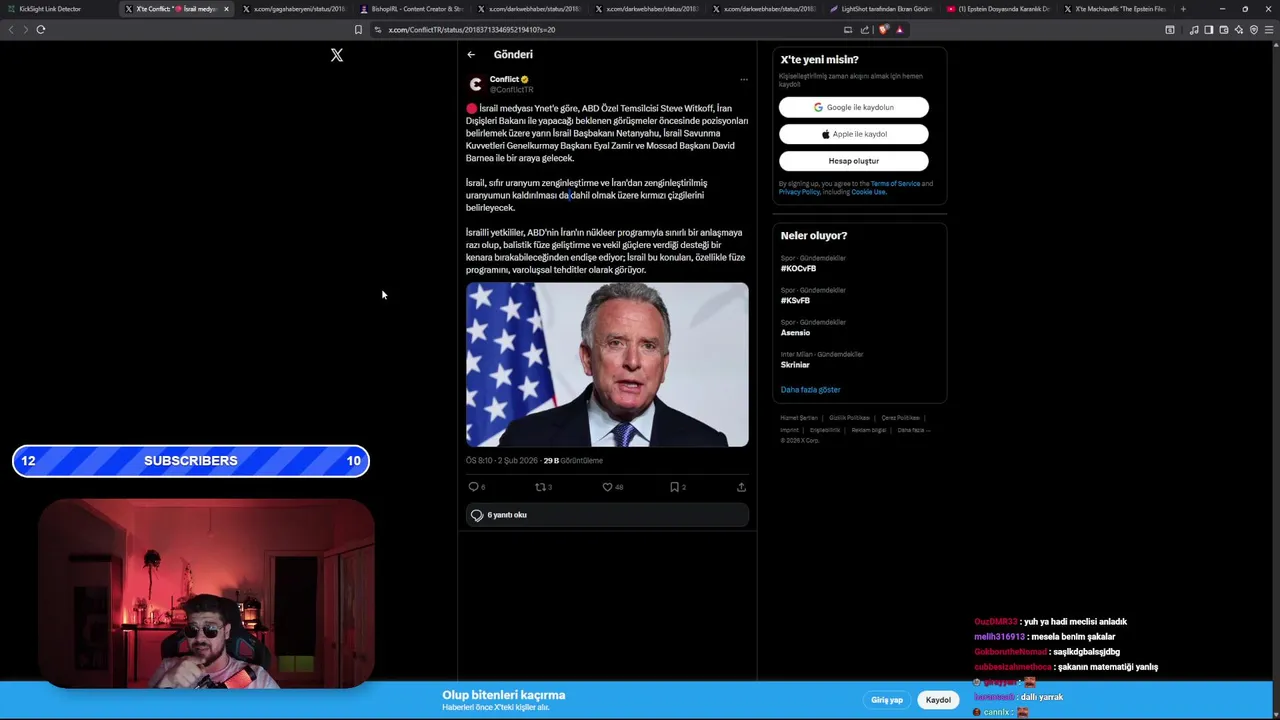Click the Apple ile kaydol button
Image resolution: width=1280 pixels, height=720 pixels.
(x=854, y=134)
